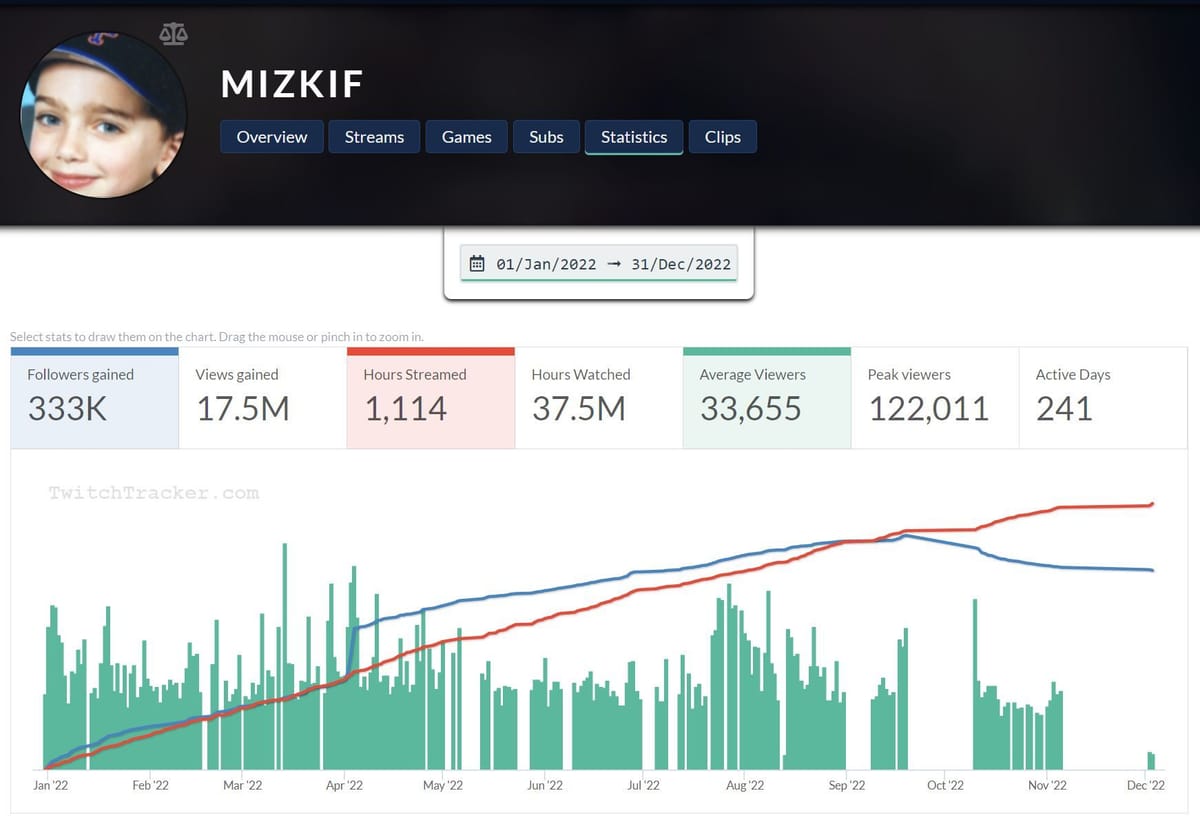Toggle the Peak viewers stat card
1200x820 pixels.
click(x=934, y=398)
